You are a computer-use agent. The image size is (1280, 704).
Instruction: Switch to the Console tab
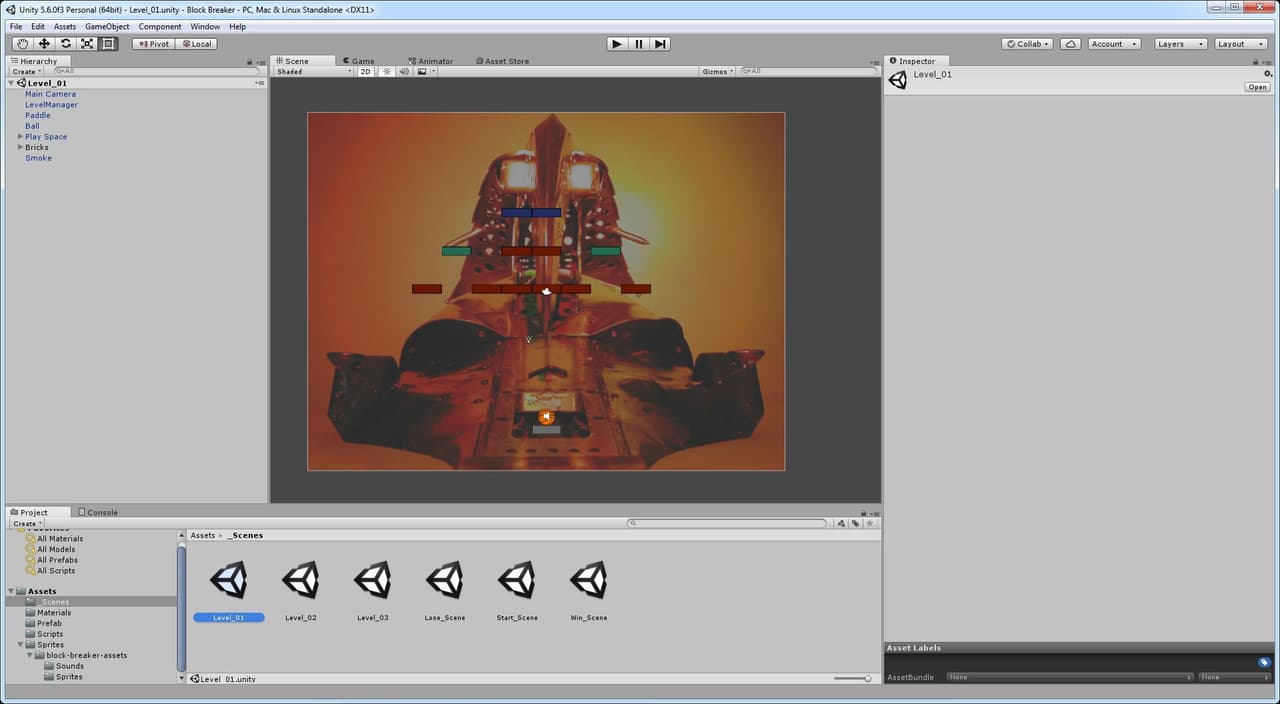tap(98, 512)
